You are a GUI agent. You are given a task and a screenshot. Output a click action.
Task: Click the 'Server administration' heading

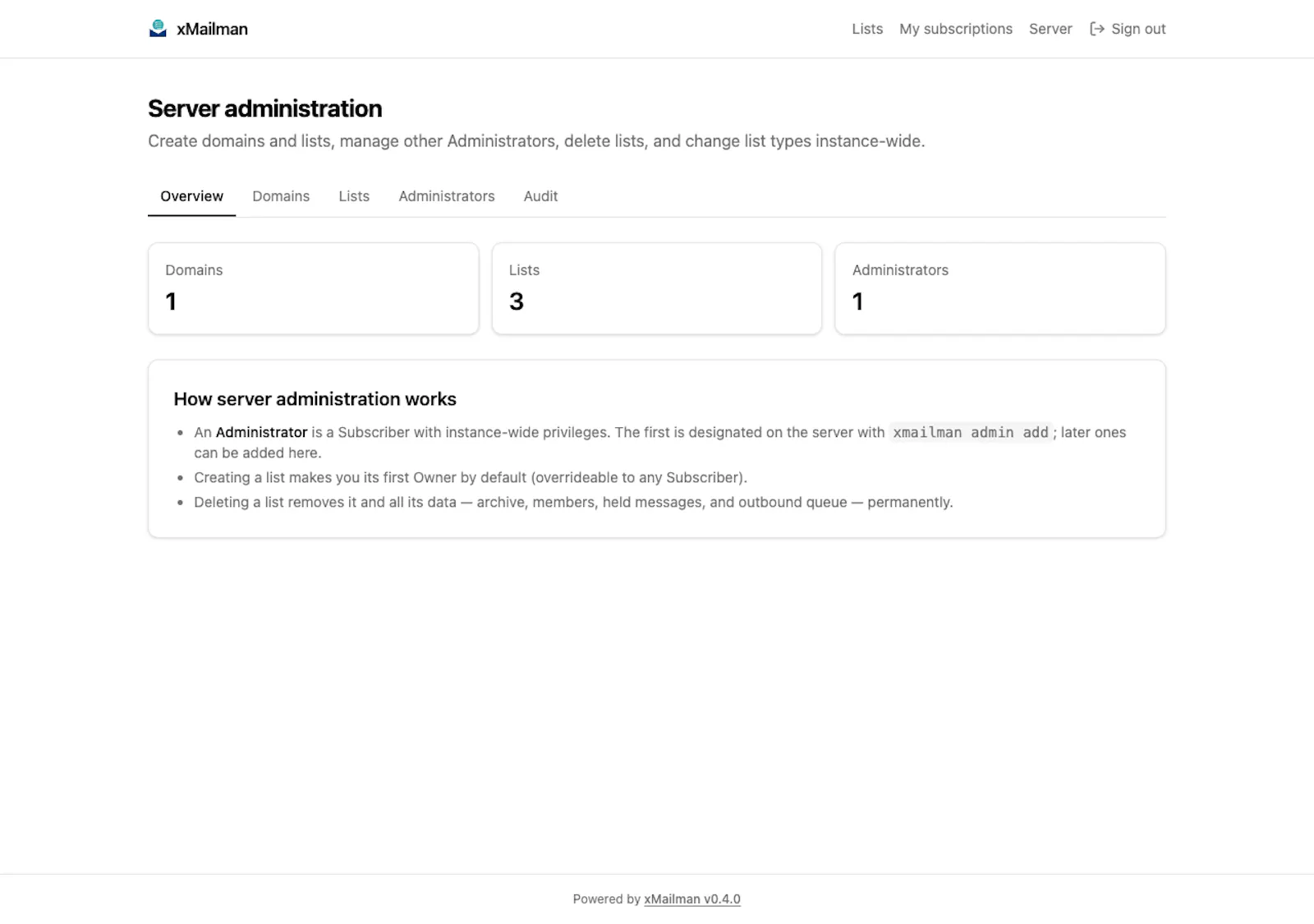point(264,108)
